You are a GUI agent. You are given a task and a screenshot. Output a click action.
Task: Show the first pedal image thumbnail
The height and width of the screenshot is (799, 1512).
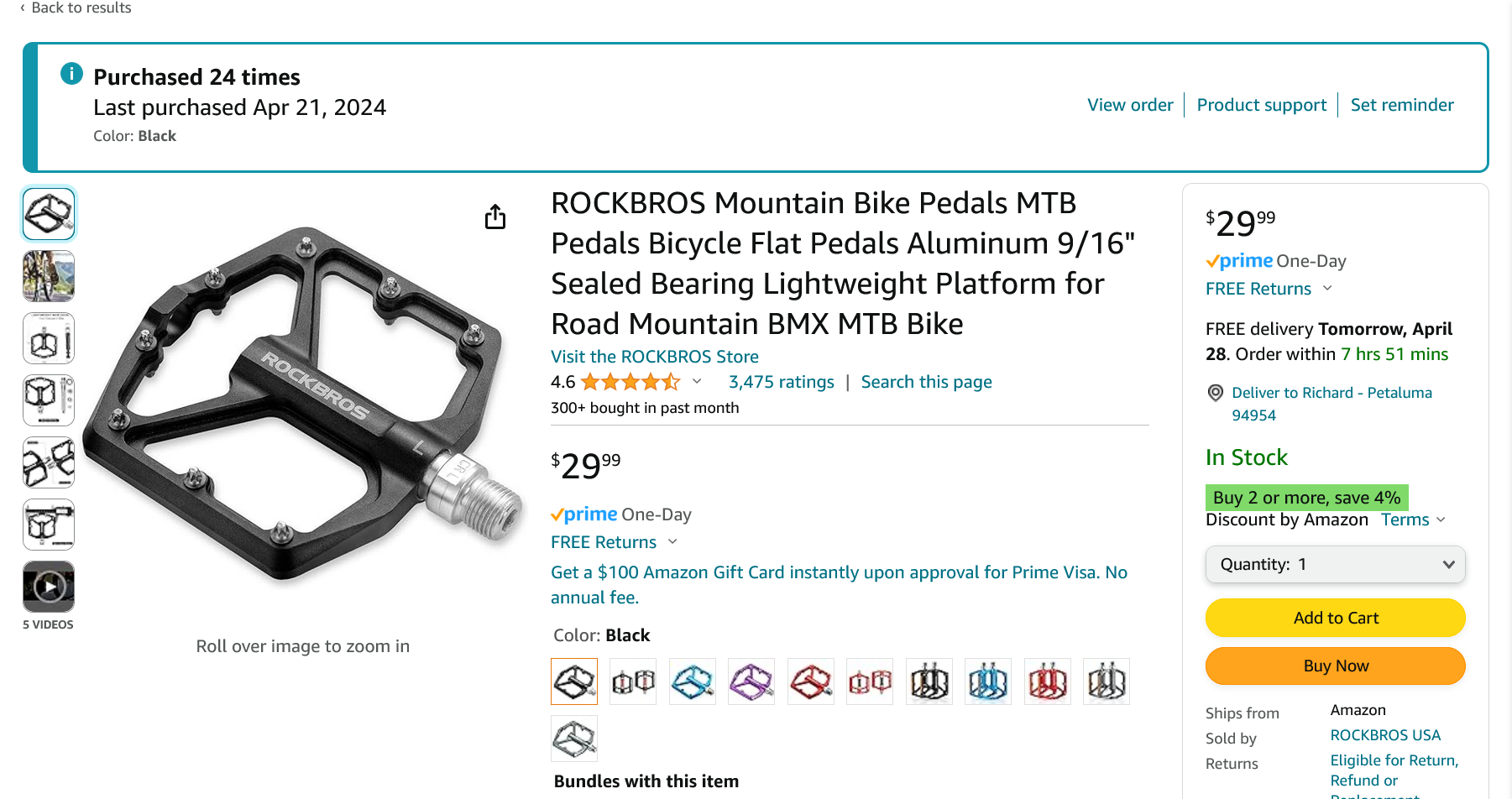tap(49, 214)
